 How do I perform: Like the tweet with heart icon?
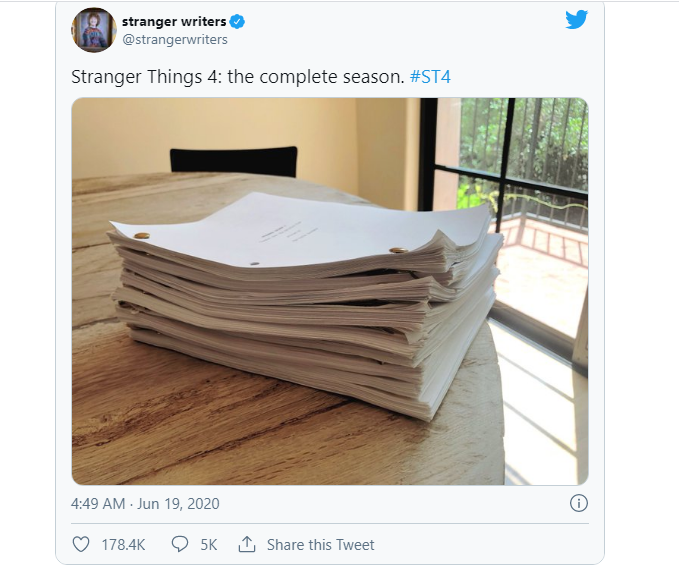pyautogui.click(x=81, y=544)
